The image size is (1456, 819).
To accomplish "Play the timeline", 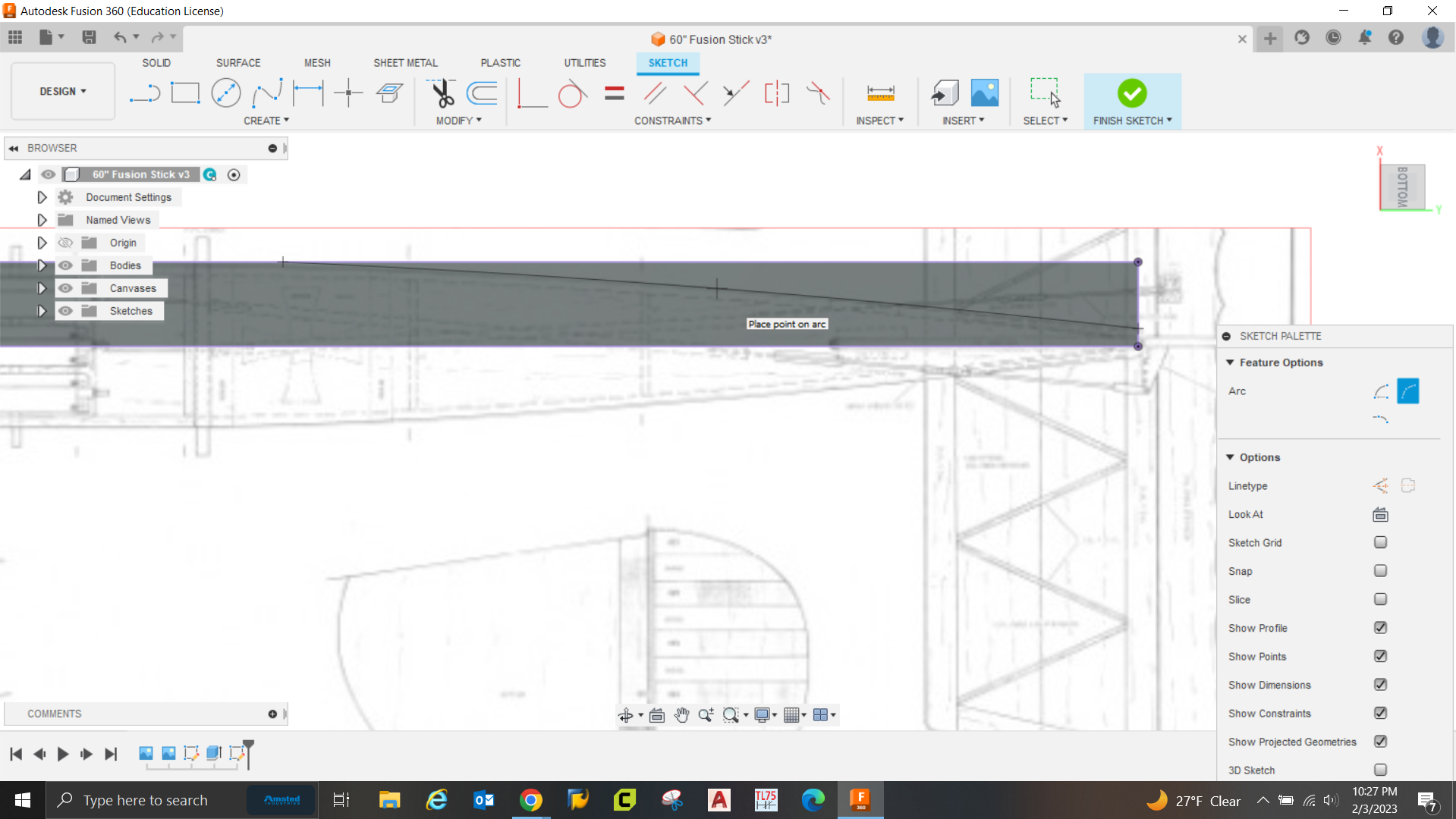I will (x=63, y=754).
